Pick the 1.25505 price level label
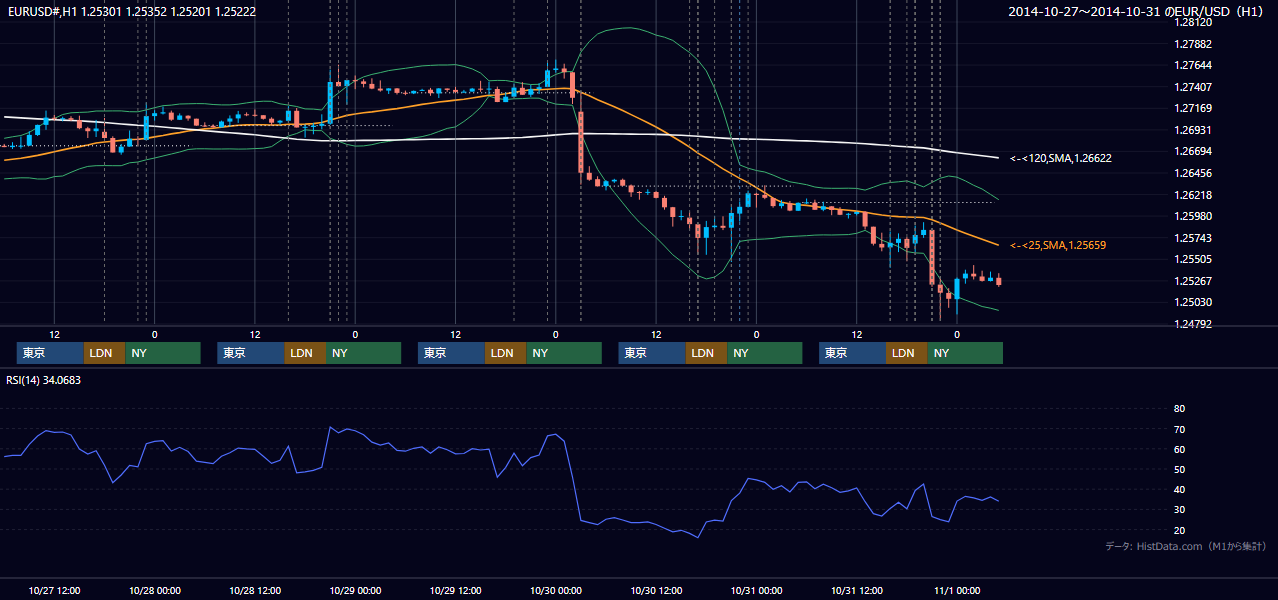Image resolution: width=1278 pixels, height=600 pixels. 1193,259
